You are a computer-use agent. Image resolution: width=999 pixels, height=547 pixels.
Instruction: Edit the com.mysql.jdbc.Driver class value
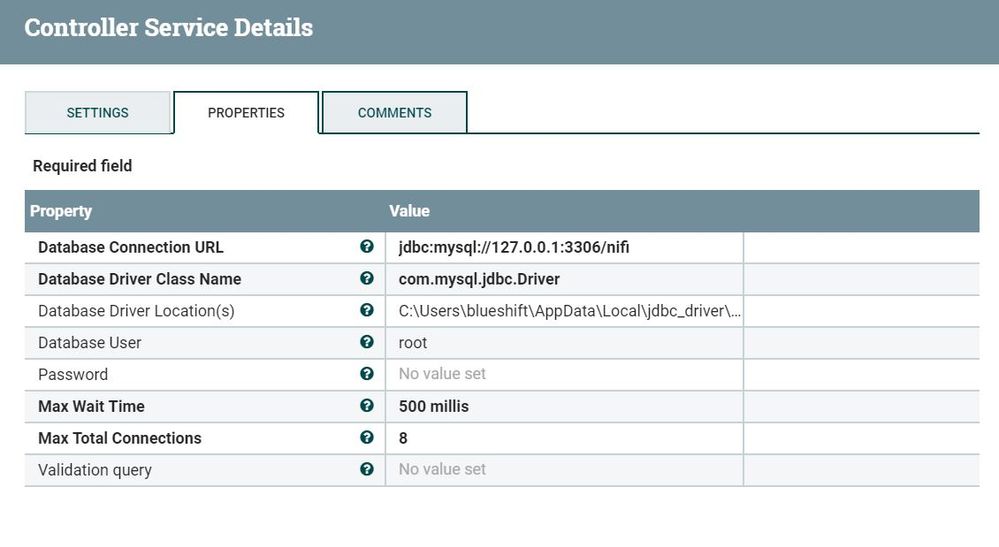tap(564, 279)
